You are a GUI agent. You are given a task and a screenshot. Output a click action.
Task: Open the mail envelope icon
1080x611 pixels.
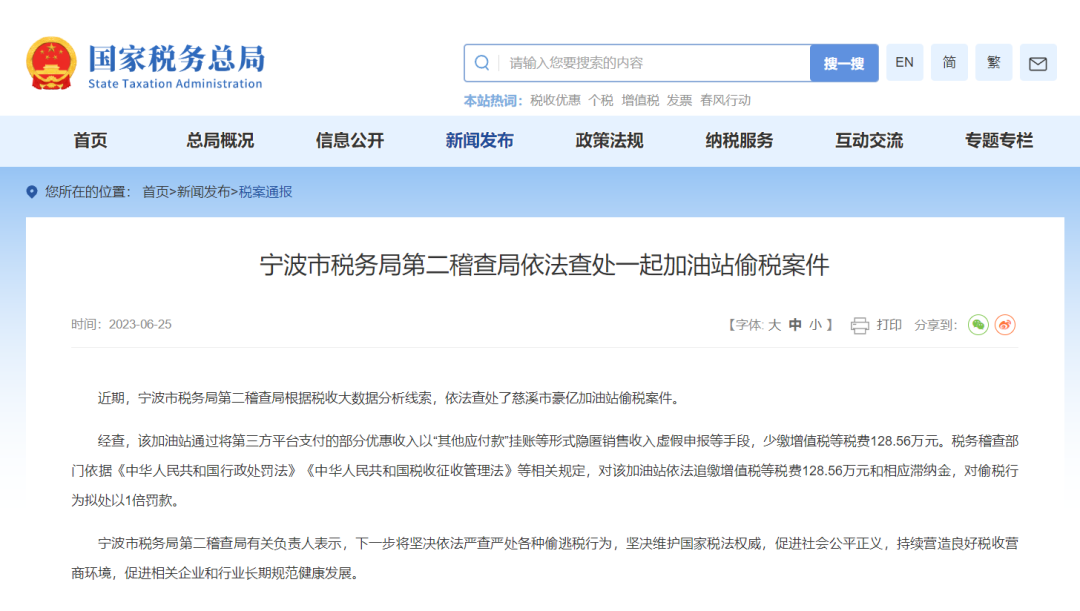point(1038,63)
